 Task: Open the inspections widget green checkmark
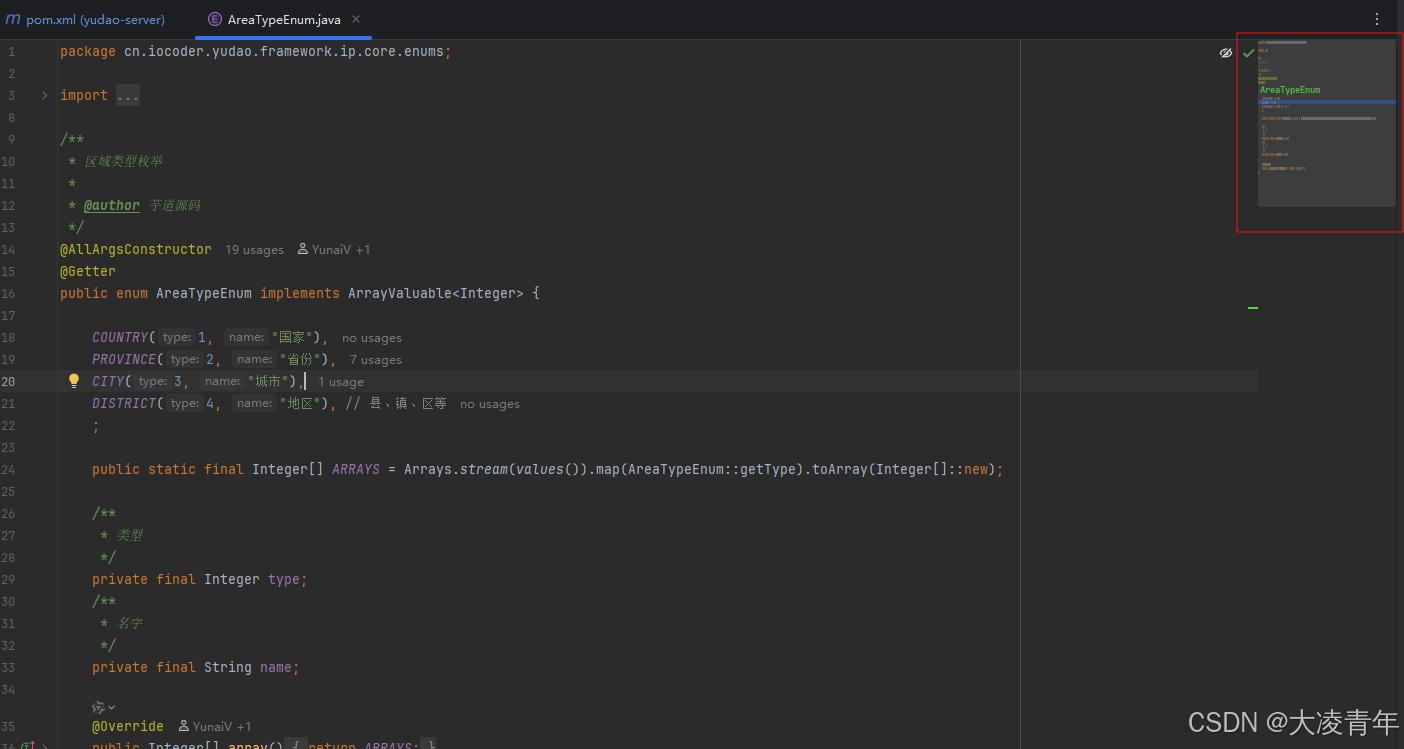click(1248, 52)
